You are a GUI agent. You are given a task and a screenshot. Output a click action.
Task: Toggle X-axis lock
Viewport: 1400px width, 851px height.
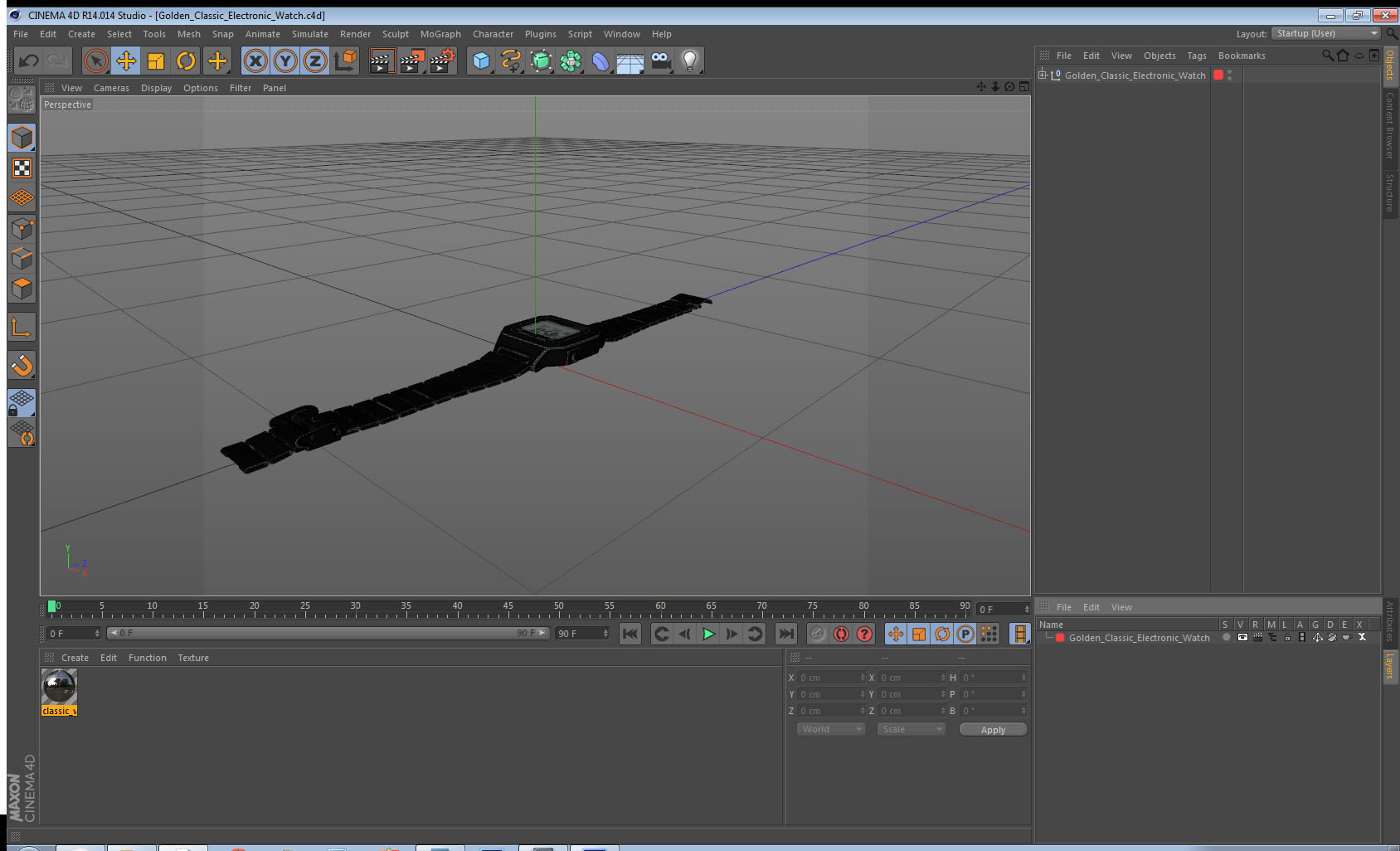tap(255, 61)
